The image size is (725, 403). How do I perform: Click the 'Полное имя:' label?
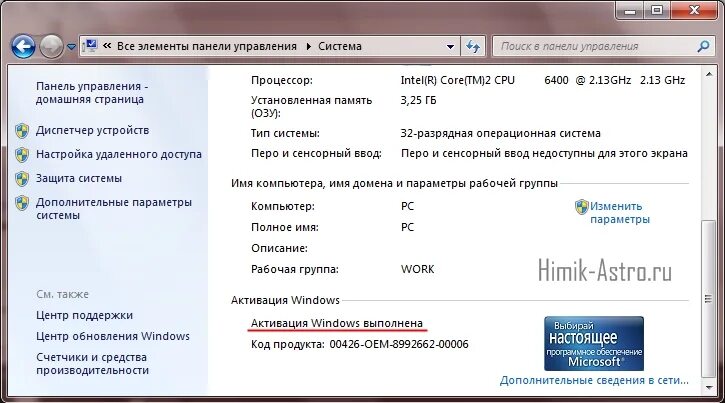click(285, 227)
